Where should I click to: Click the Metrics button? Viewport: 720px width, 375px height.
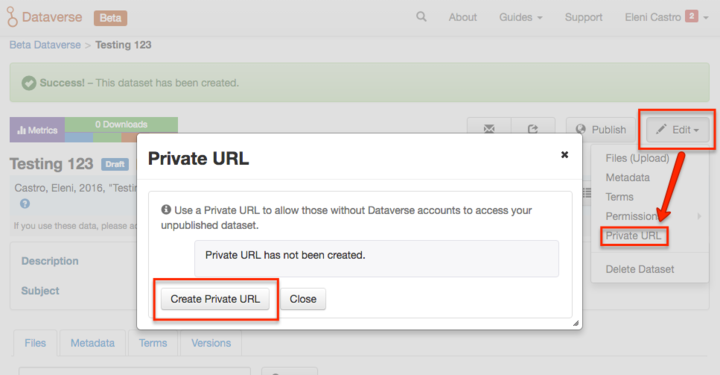pos(37,130)
